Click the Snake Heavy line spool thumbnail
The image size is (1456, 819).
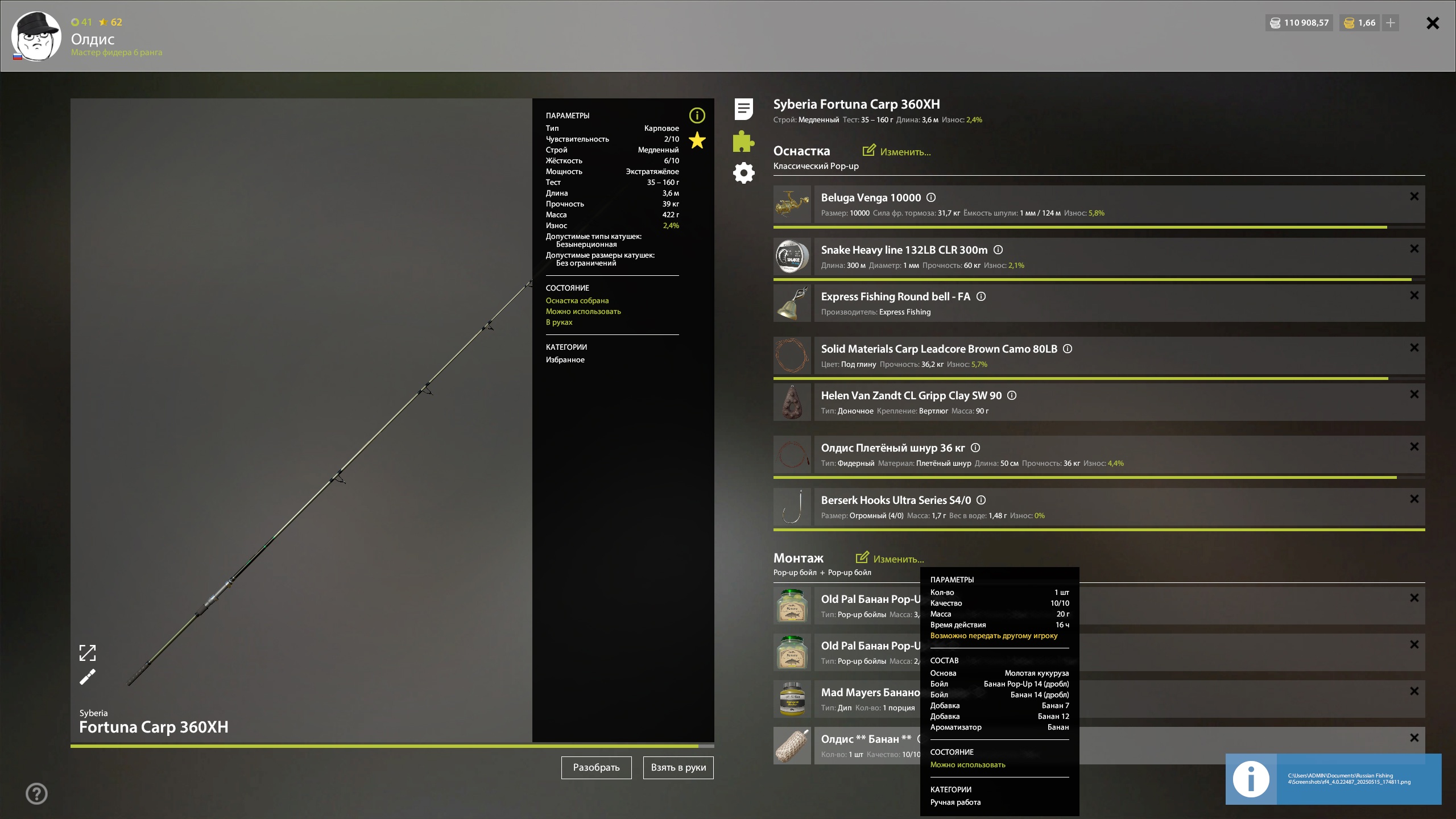(792, 257)
